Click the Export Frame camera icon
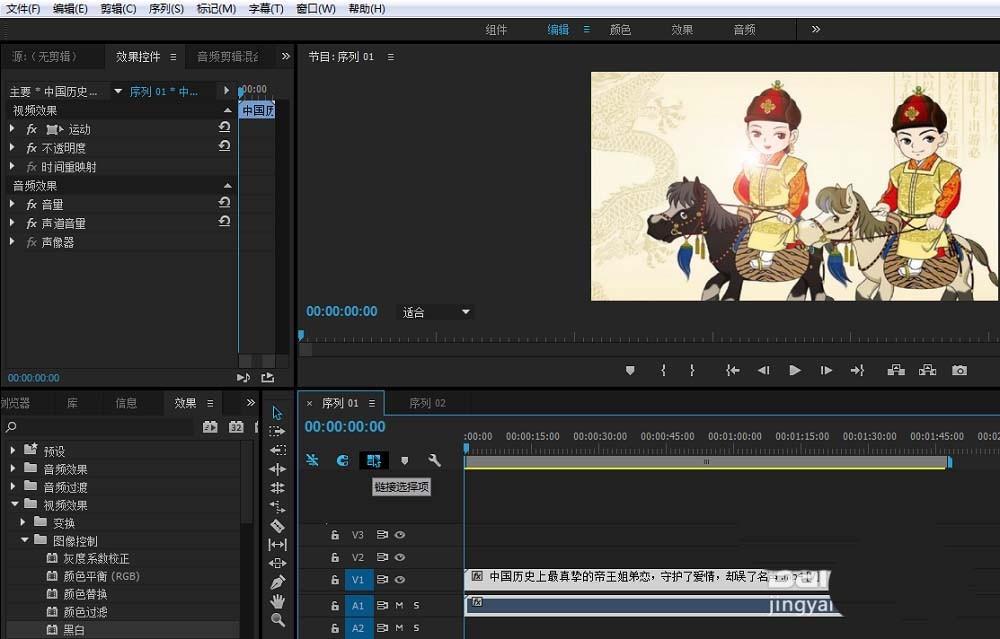The height and width of the screenshot is (639, 1000). tap(959, 370)
